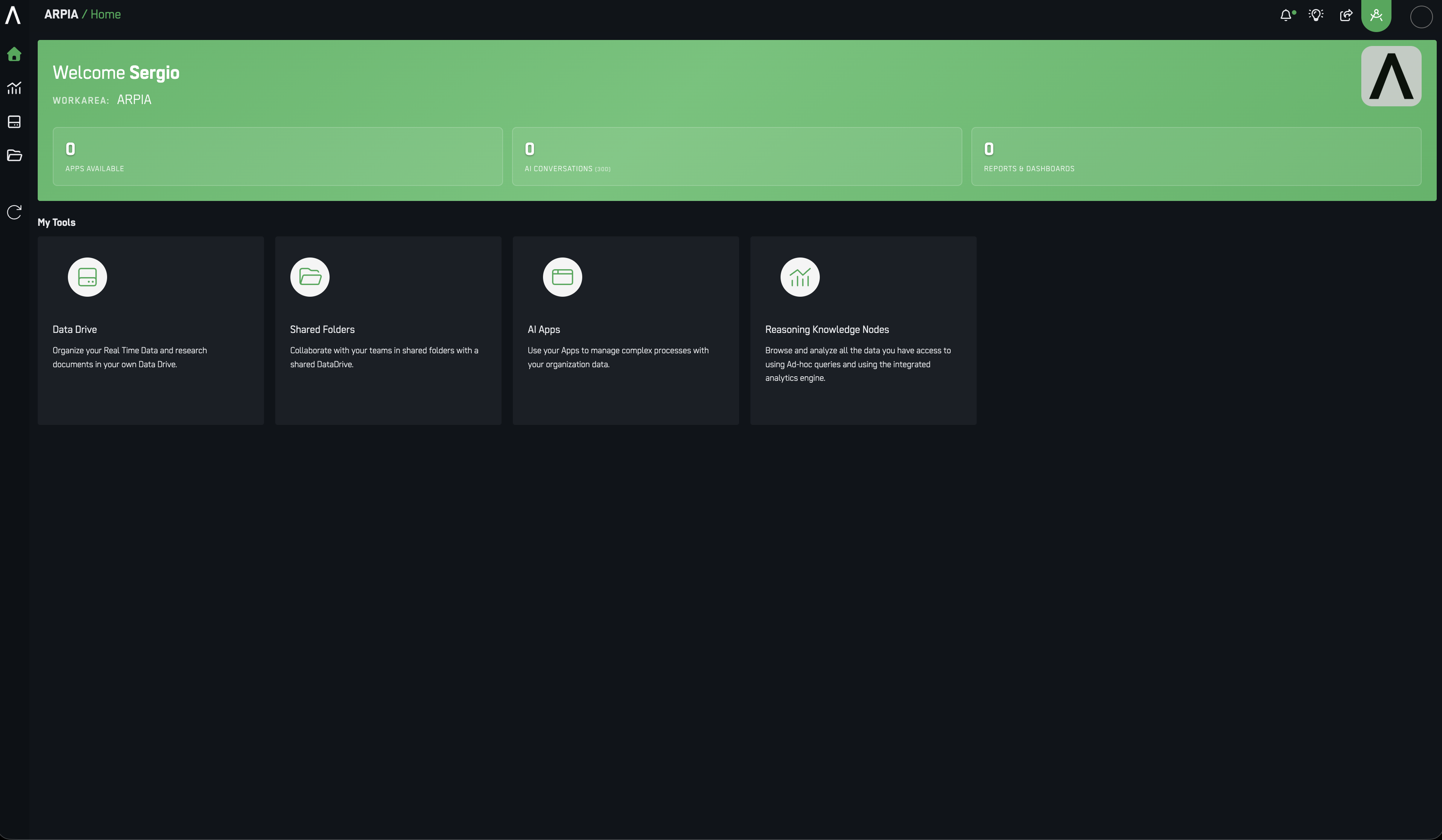Image resolution: width=1442 pixels, height=840 pixels.
Task: Open the Data Drive icon in sidebar
Action: pos(14,122)
